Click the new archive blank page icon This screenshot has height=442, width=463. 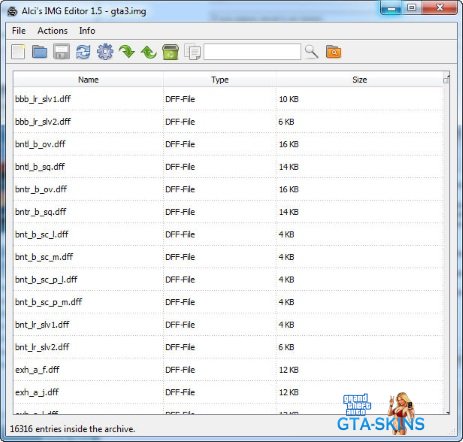[x=18, y=52]
